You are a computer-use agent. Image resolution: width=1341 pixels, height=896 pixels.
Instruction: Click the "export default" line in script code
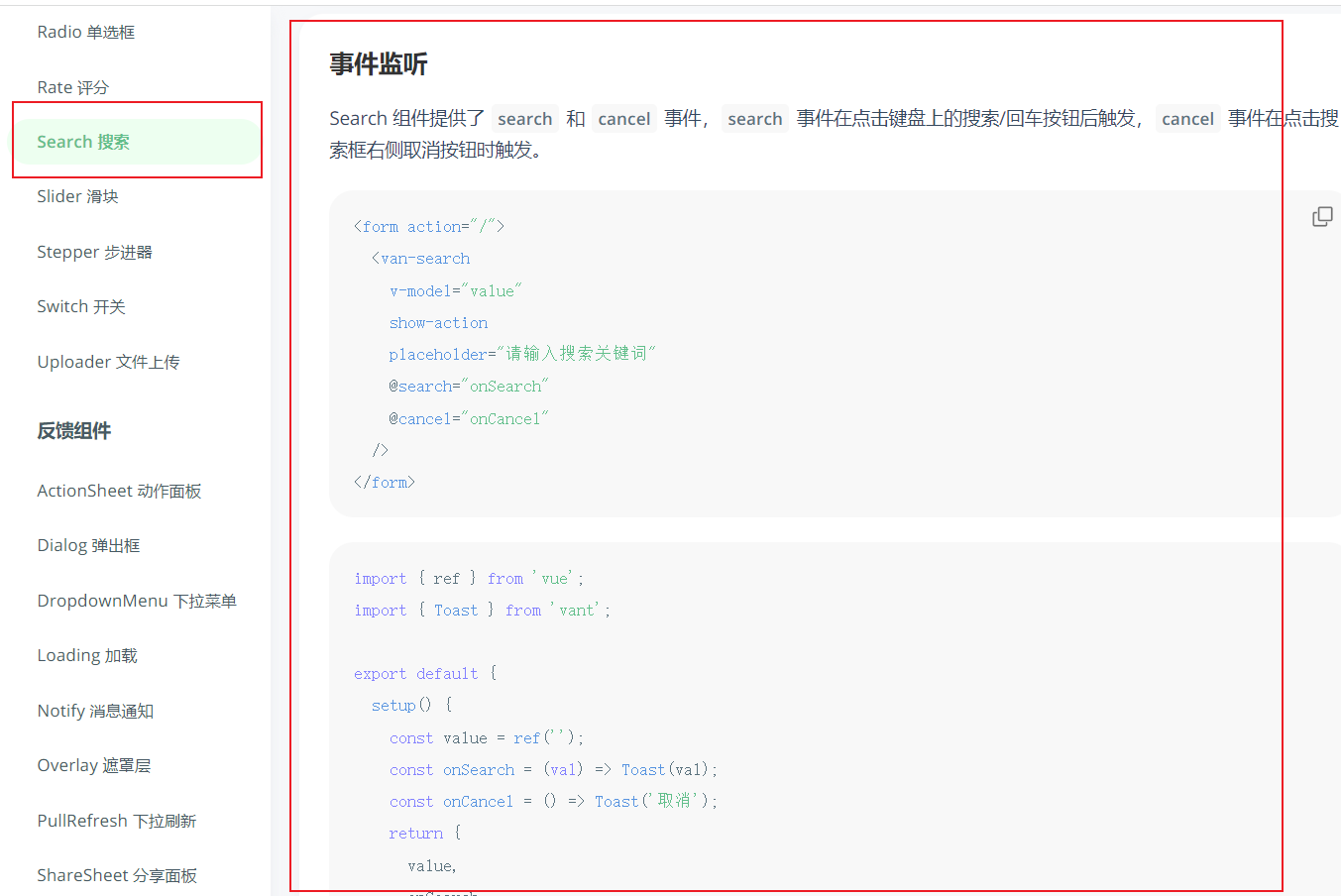click(x=416, y=674)
